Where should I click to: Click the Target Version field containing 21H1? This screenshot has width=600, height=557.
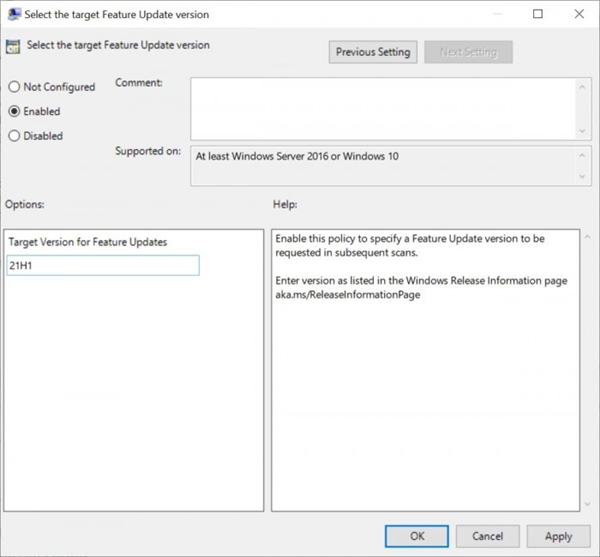(x=102, y=265)
